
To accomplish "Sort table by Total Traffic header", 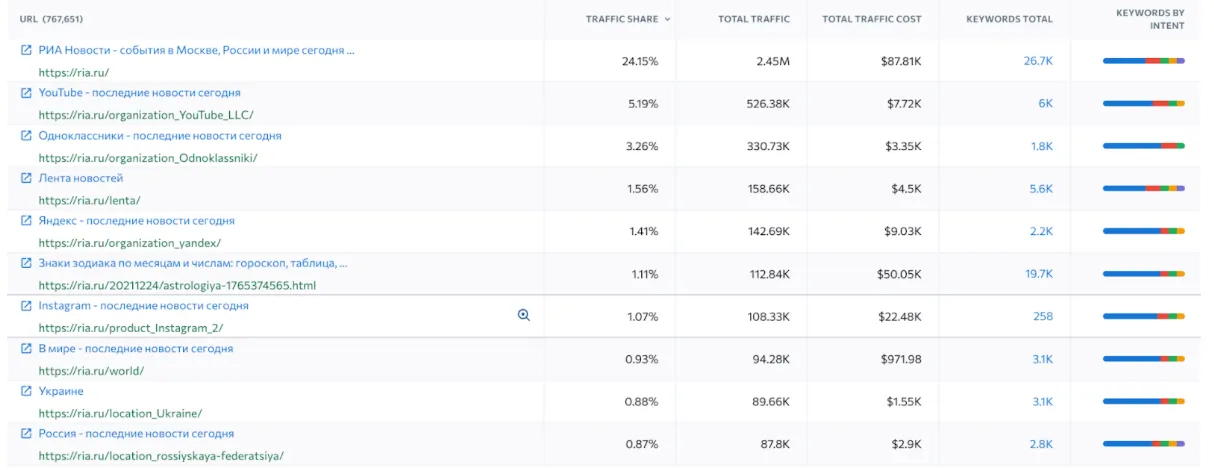I will click(x=753, y=19).
